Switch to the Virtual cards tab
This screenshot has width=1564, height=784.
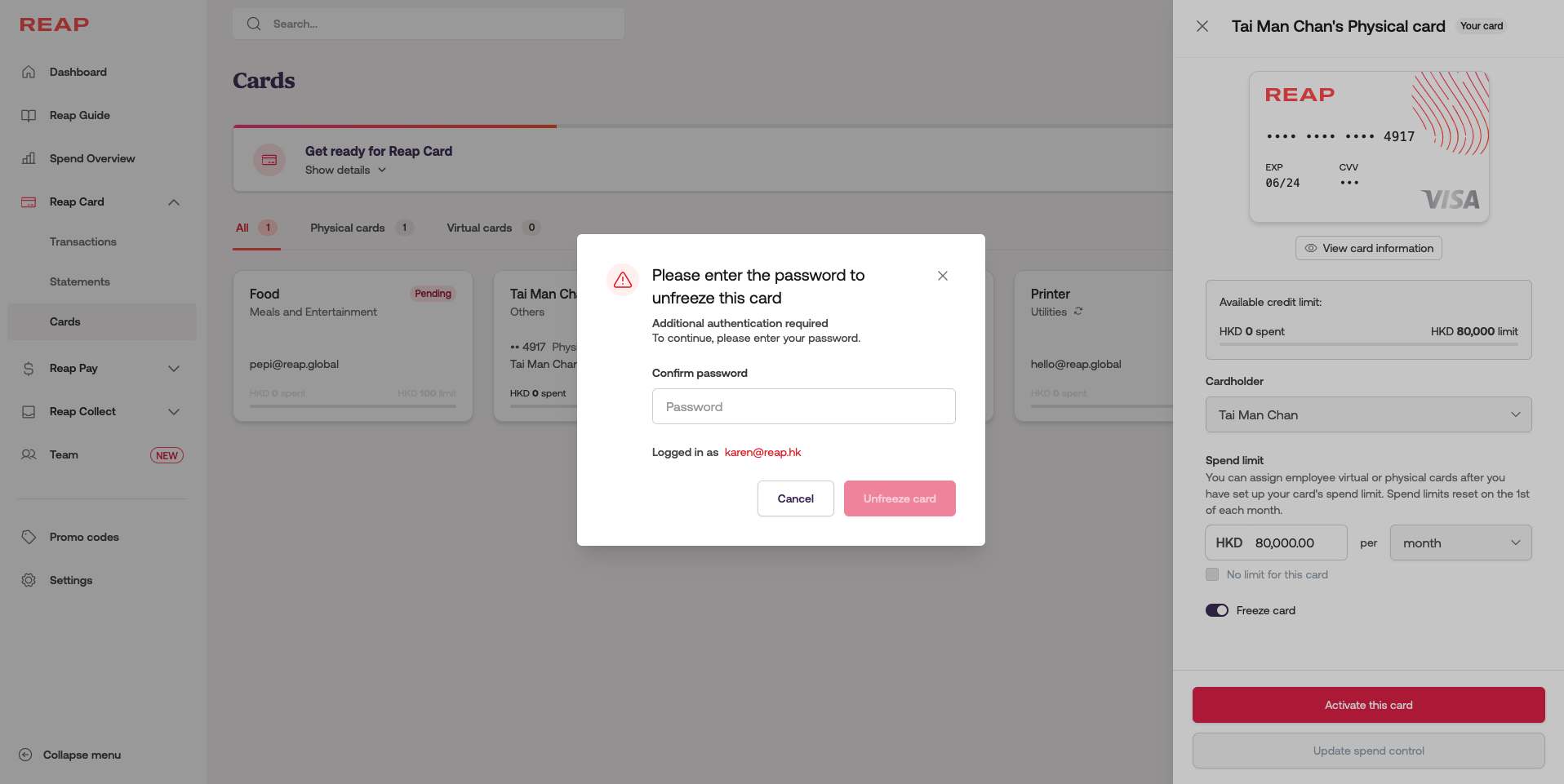[x=479, y=228]
